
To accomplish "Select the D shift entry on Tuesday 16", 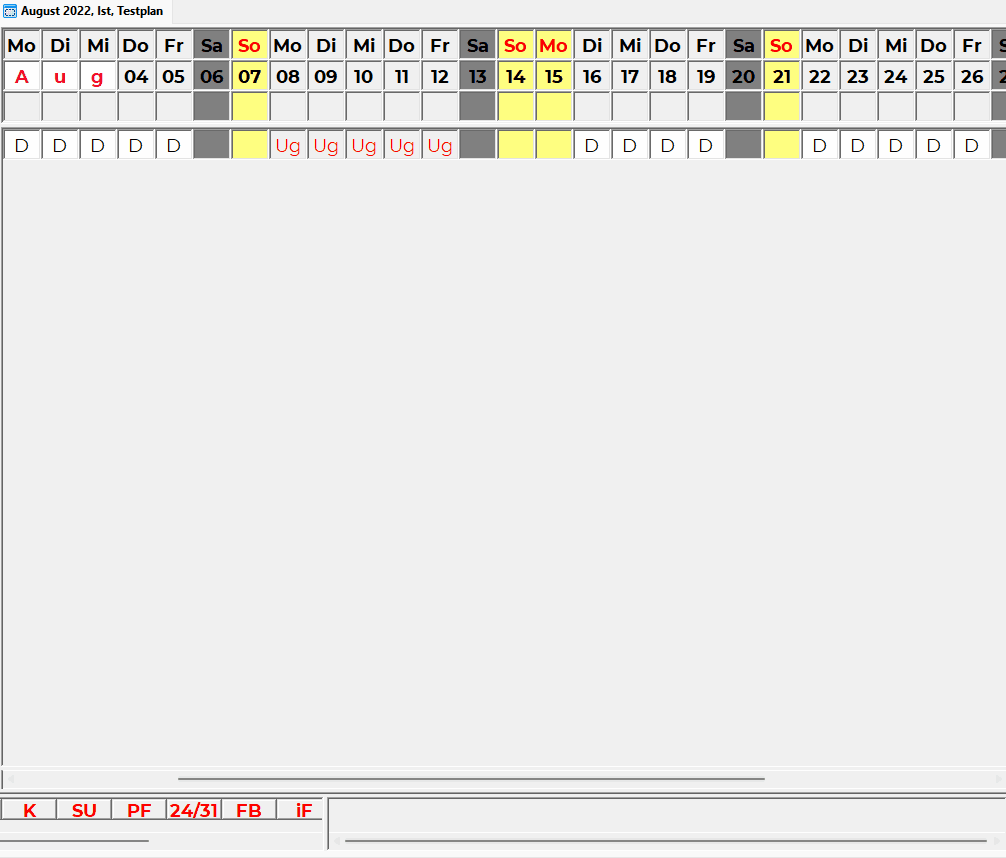I will pos(592,145).
